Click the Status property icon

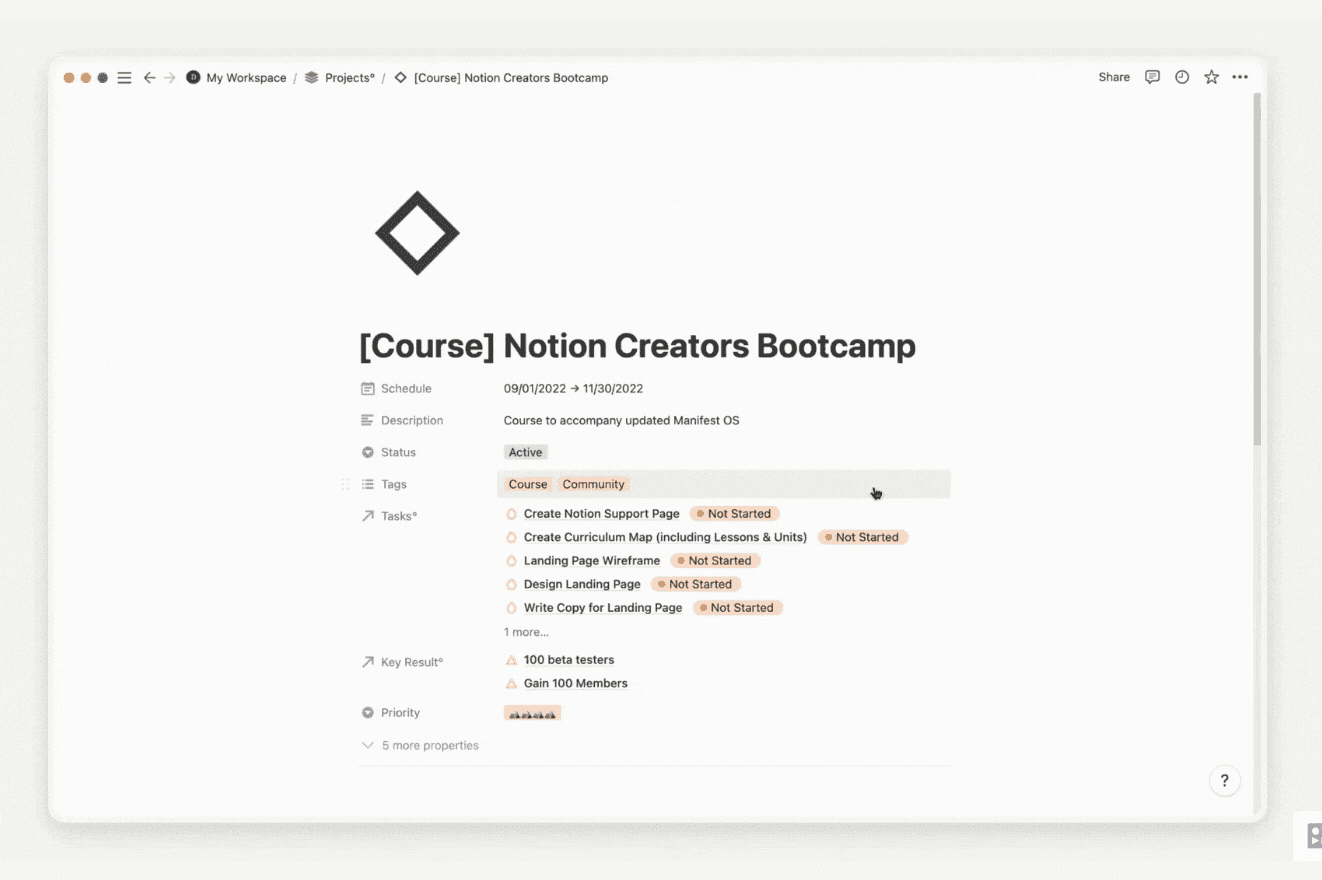(x=368, y=452)
